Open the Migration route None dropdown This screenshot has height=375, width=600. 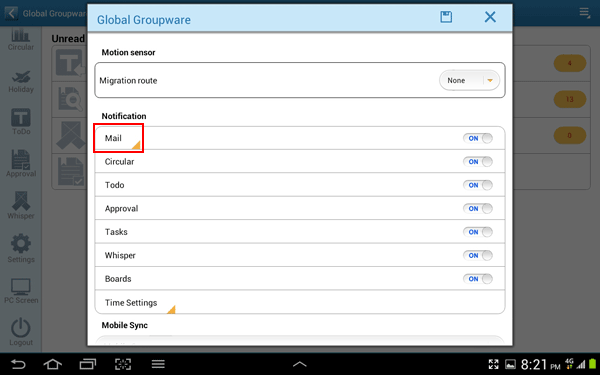coord(470,80)
